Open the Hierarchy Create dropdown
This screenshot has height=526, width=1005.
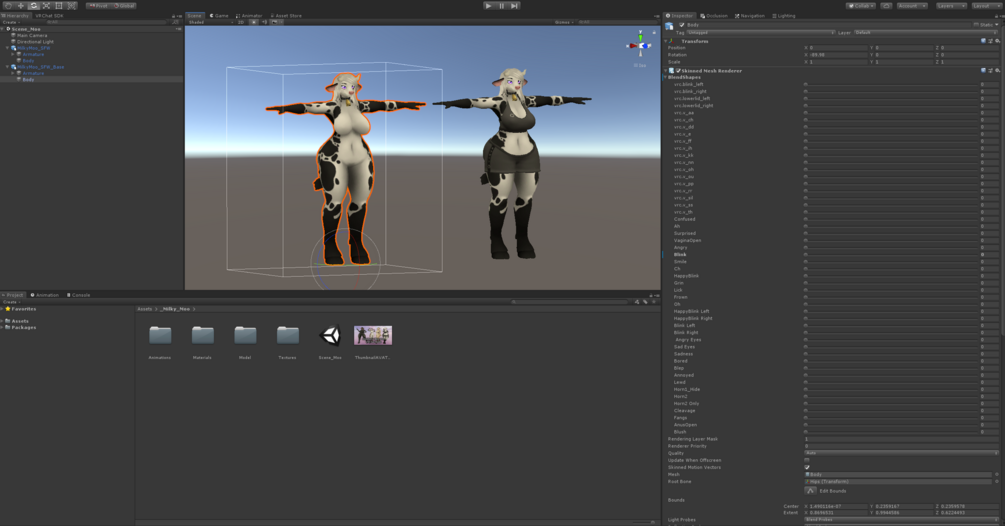(x=11, y=22)
